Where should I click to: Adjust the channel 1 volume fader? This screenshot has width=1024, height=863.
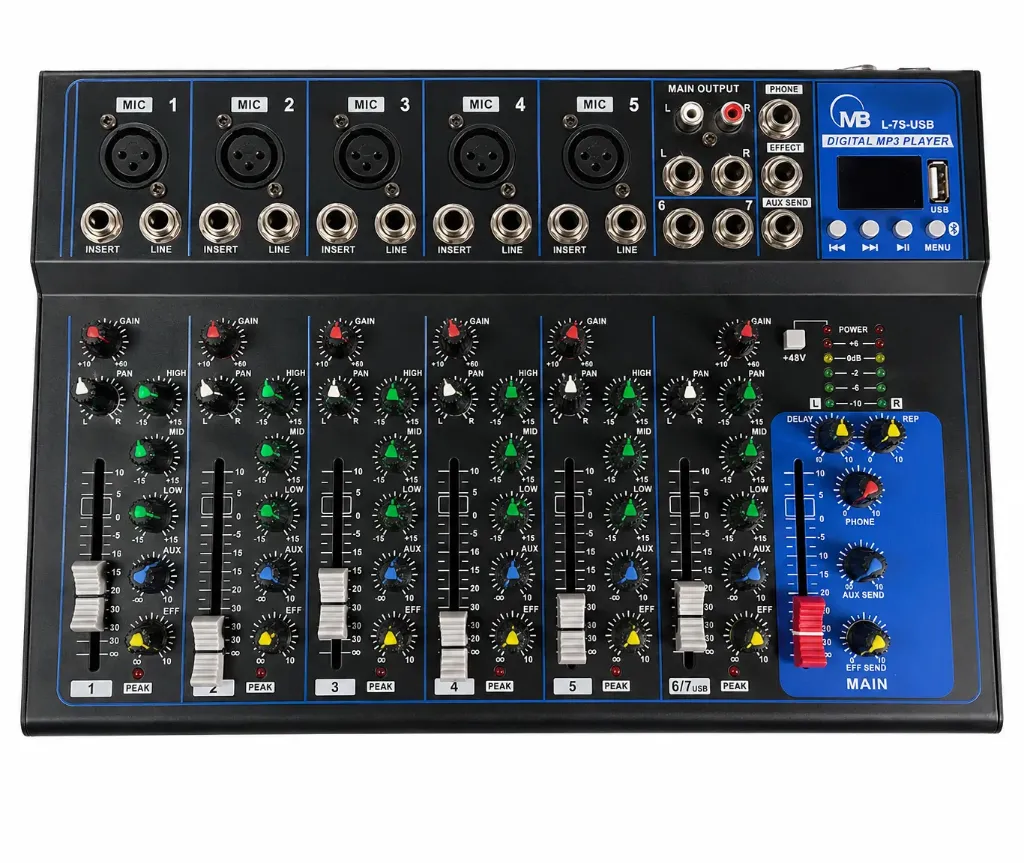88,595
